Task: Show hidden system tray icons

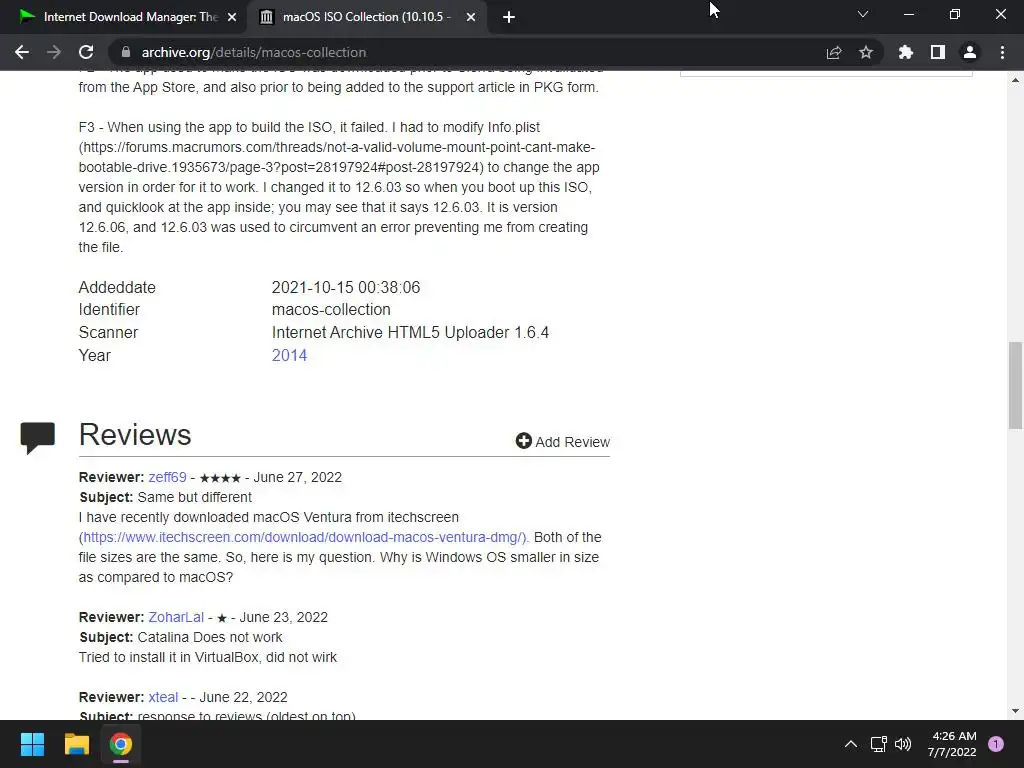Action: (x=851, y=744)
